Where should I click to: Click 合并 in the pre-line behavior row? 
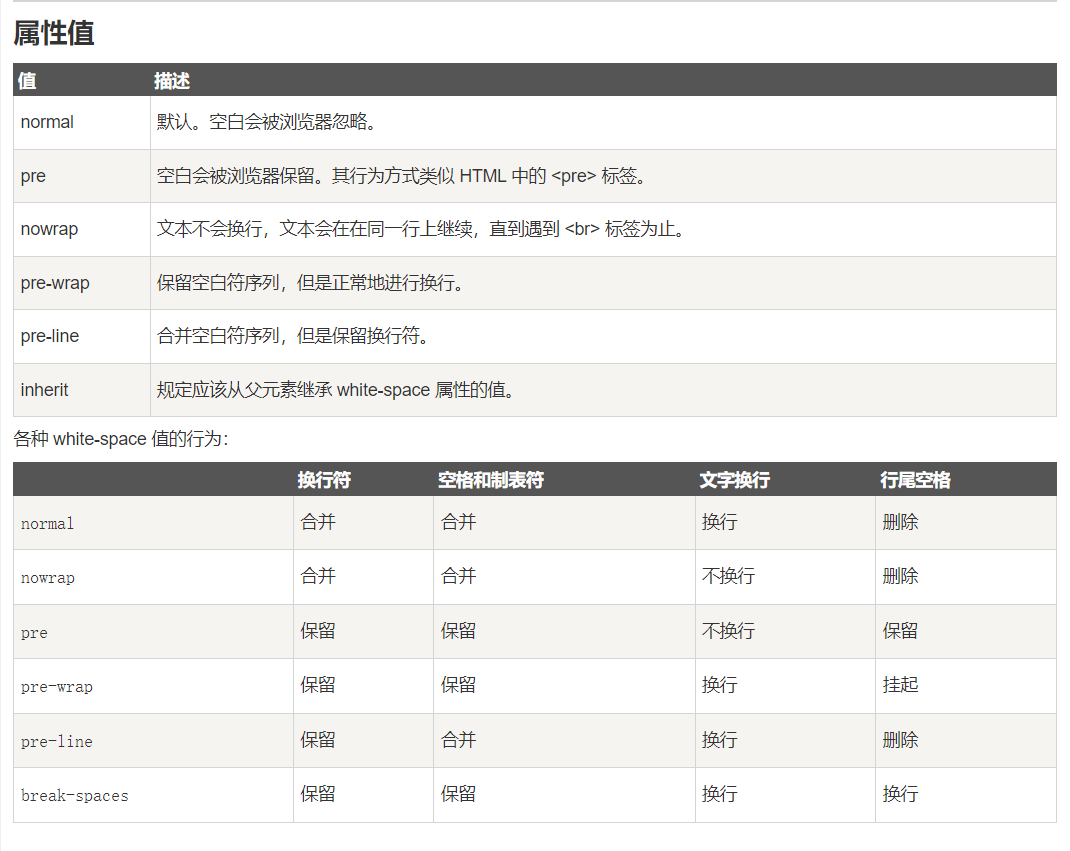[x=459, y=740]
